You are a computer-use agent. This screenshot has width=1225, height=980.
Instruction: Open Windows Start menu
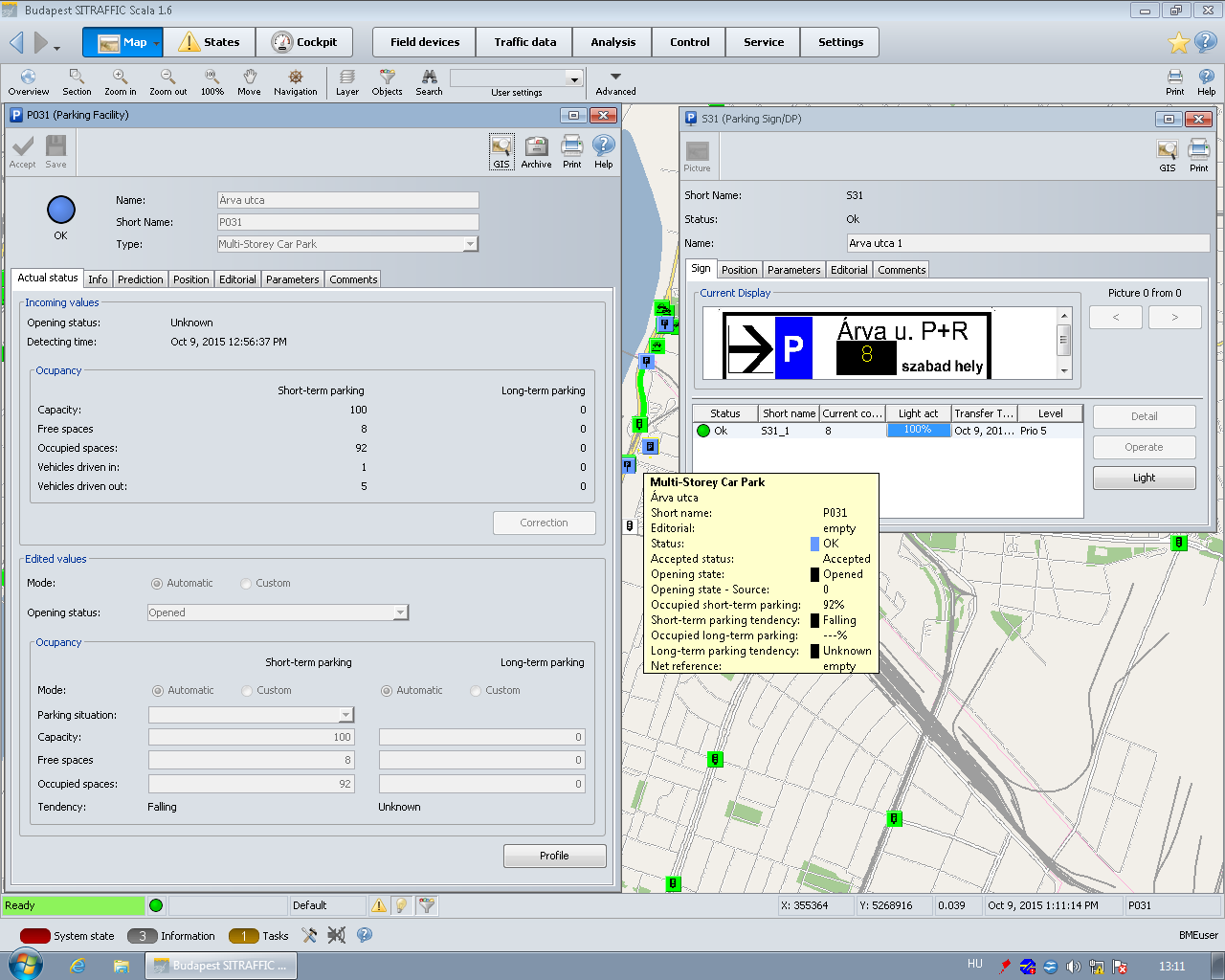[26, 965]
